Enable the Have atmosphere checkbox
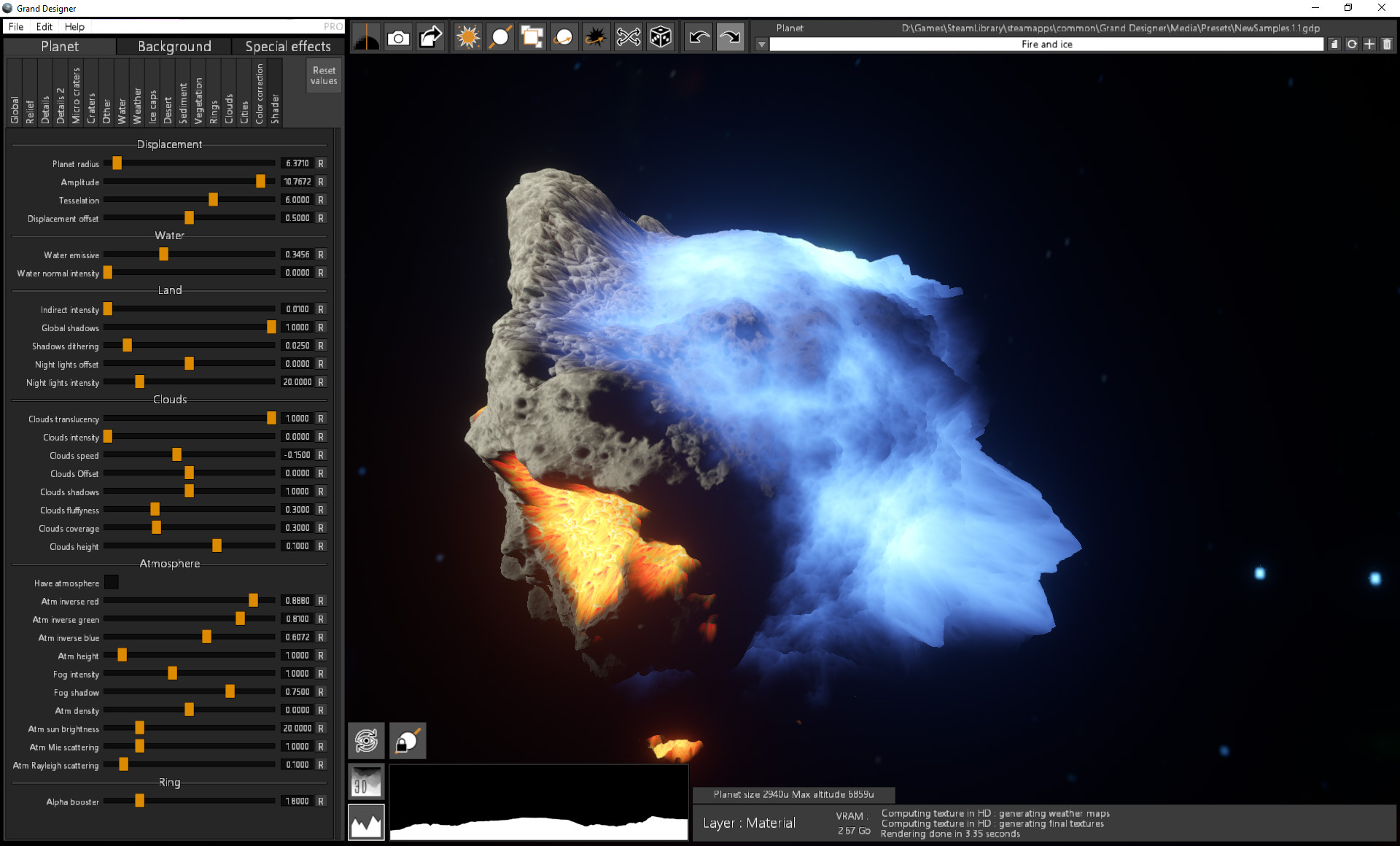 tap(111, 583)
